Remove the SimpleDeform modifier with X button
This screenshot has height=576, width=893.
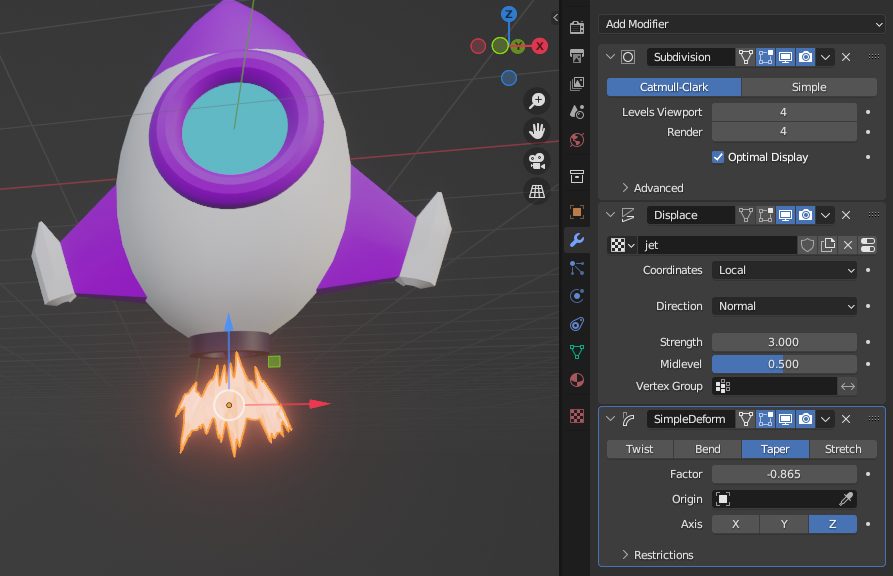point(845,419)
